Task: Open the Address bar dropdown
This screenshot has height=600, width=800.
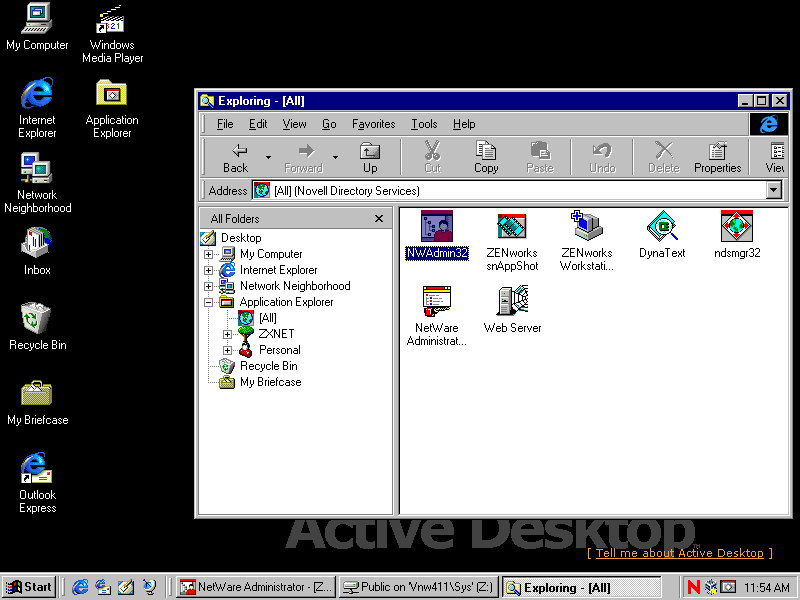Action: pos(773,190)
